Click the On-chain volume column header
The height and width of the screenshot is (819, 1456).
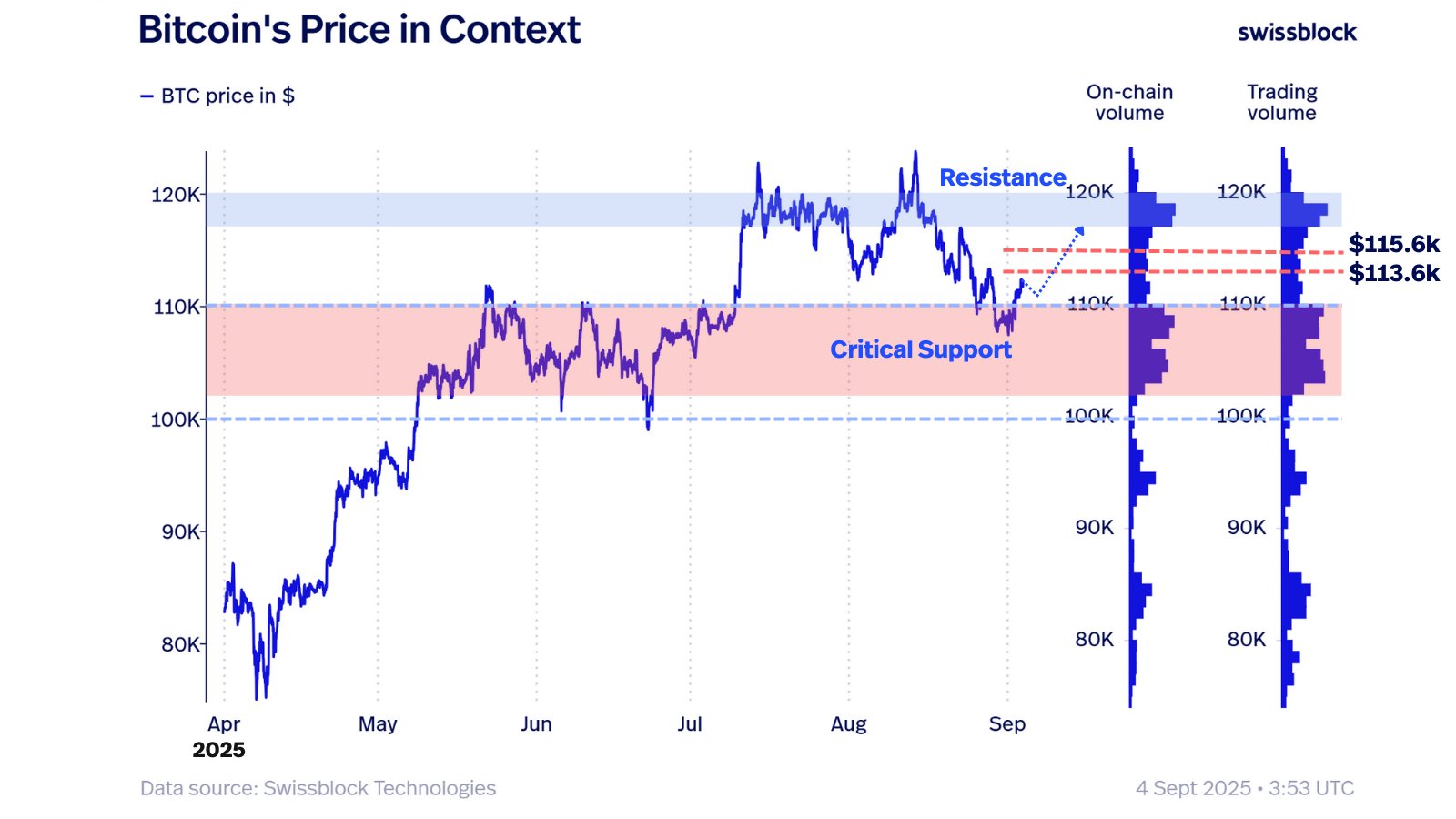click(1129, 103)
